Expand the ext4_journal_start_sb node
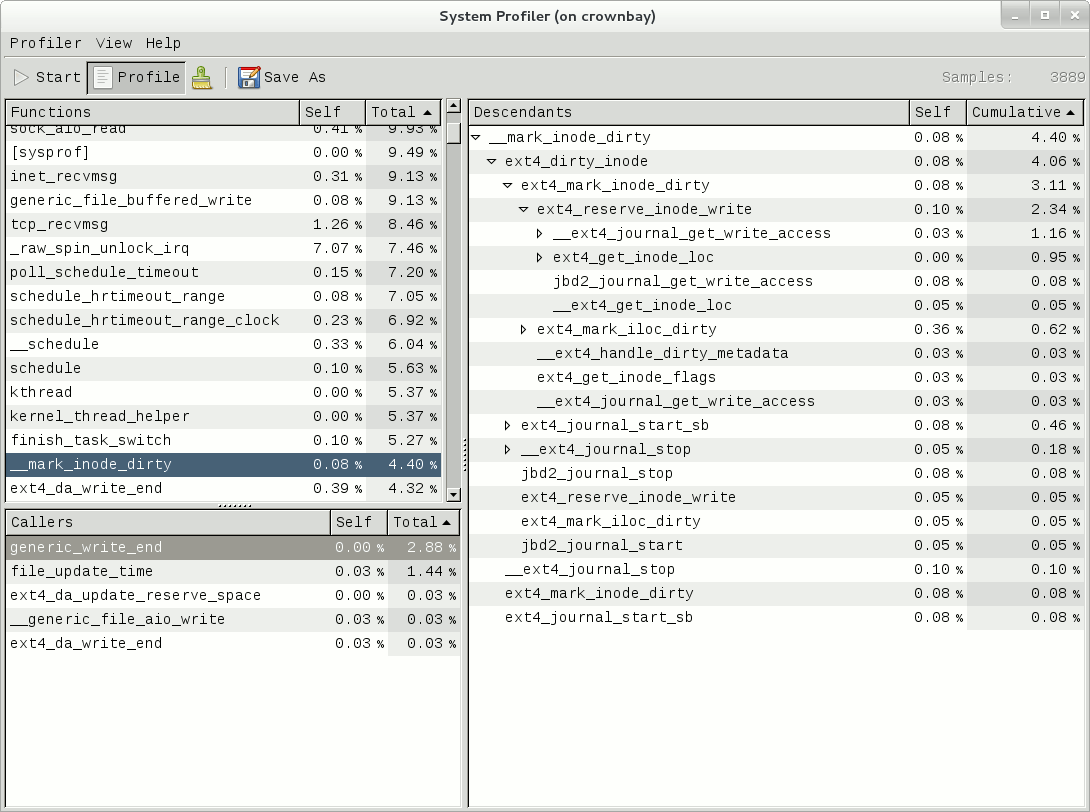 tap(508, 425)
